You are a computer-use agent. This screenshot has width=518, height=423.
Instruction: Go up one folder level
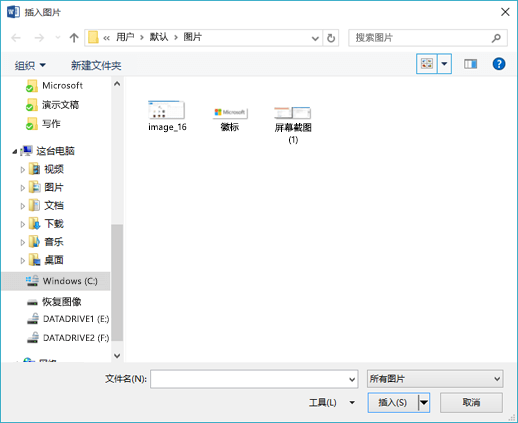point(74,38)
